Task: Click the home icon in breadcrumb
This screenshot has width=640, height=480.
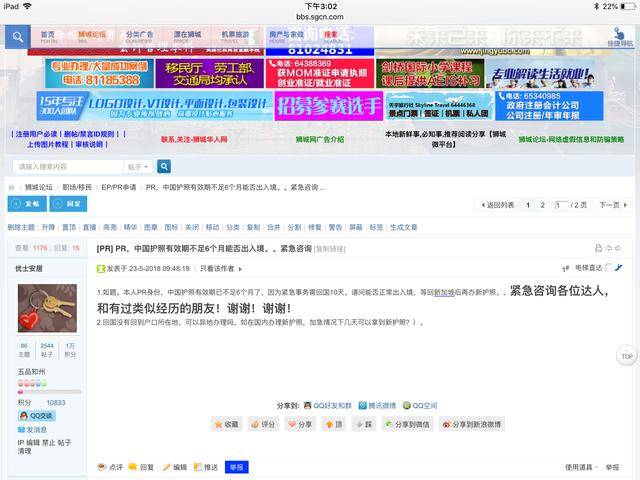Action: 13,187
